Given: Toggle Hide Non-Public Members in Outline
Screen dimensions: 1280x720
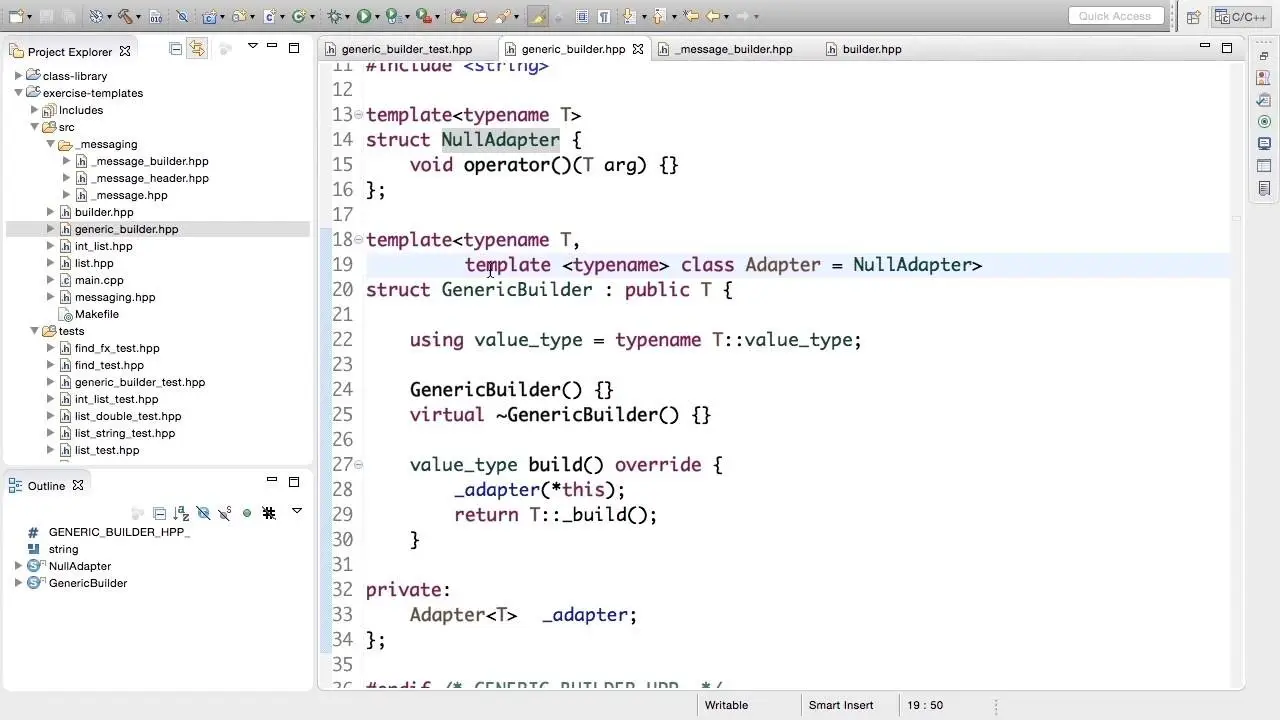Looking at the screenshot, I should click(247, 513).
